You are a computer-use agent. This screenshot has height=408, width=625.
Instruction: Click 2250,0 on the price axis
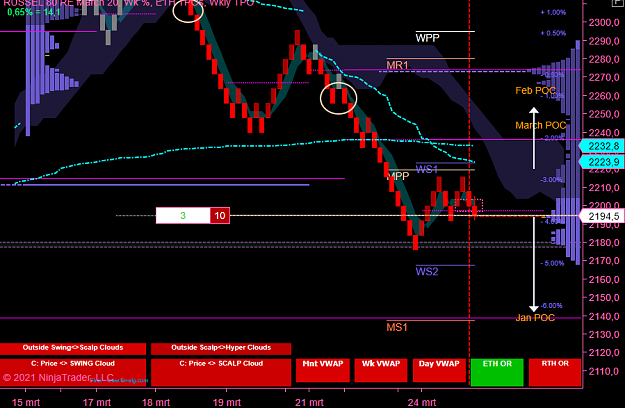[604, 114]
